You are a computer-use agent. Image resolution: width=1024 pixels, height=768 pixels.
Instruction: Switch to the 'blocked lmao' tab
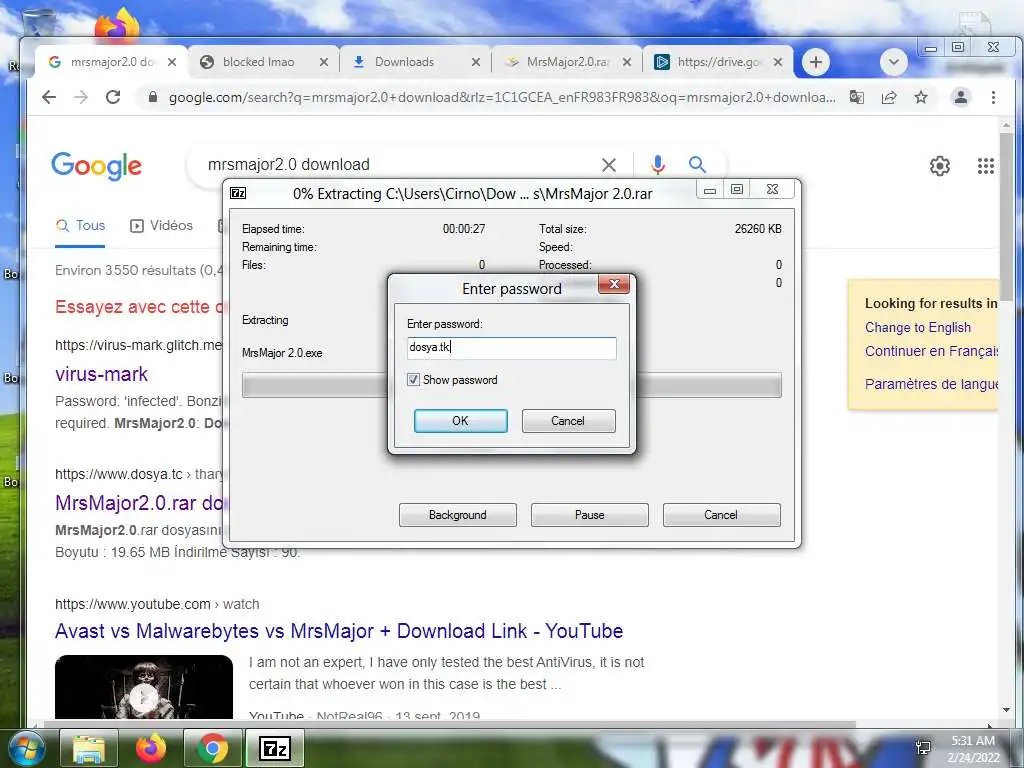(258, 62)
